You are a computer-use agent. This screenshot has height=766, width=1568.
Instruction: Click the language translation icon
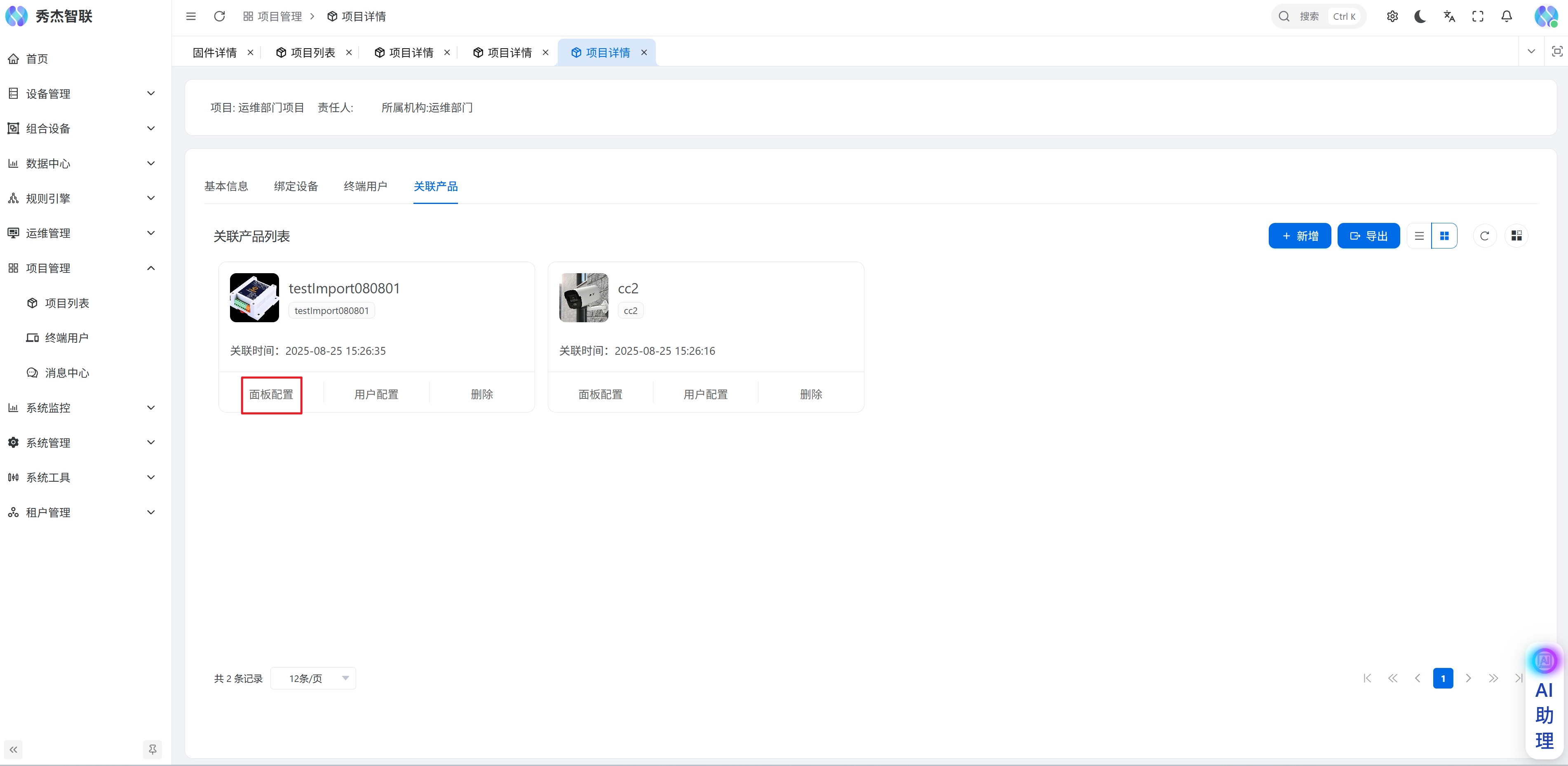point(1449,16)
